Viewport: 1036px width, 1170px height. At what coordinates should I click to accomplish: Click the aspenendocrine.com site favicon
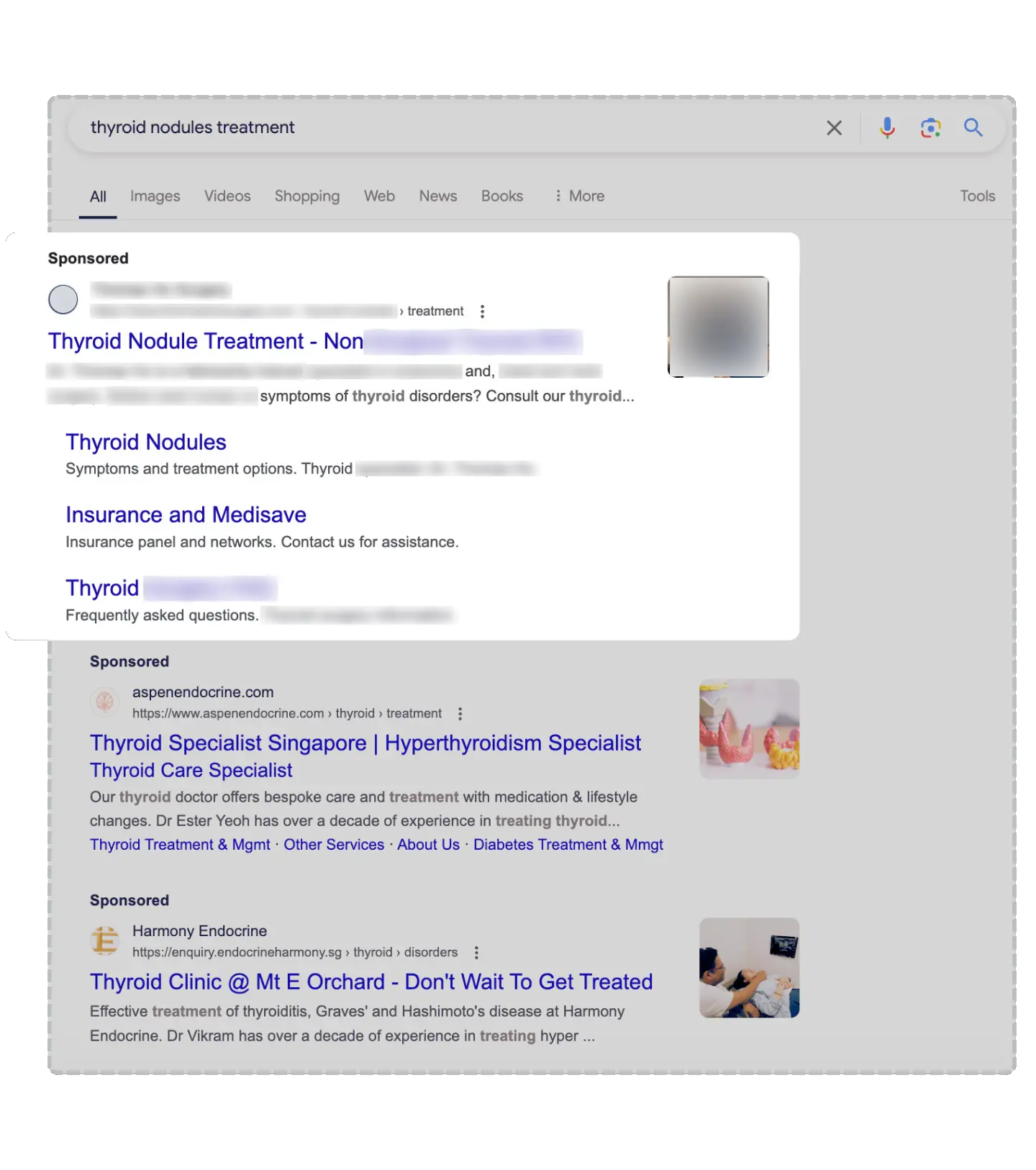105,702
